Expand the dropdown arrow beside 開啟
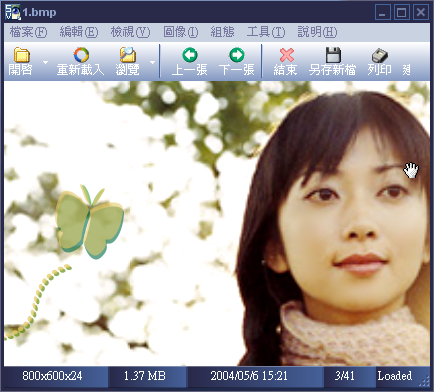Viewport: 434px width, 392px height. [45, 62]
